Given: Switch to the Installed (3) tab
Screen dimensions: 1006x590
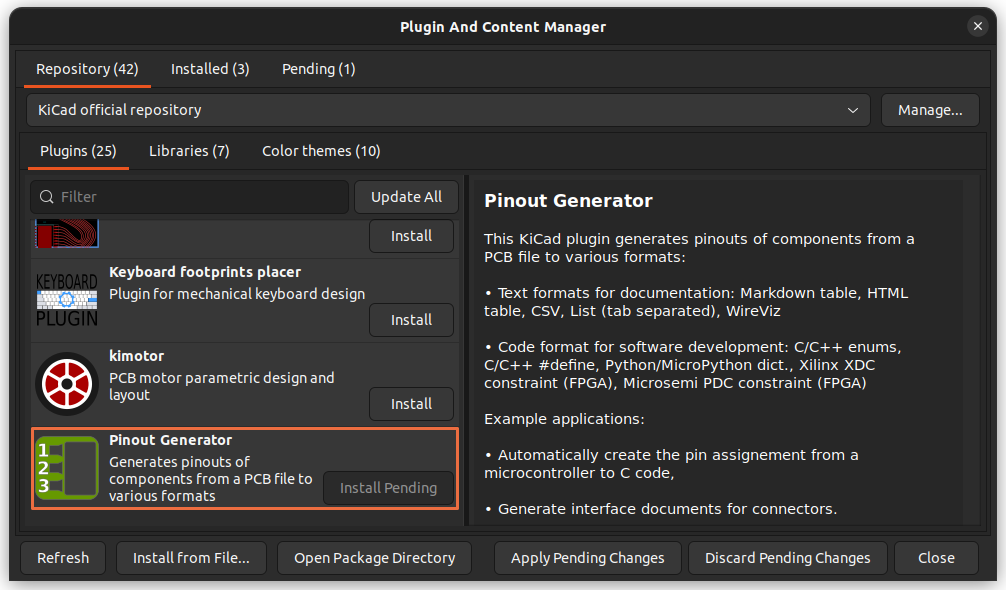Looking at the screenshot, I should point(210,69).
